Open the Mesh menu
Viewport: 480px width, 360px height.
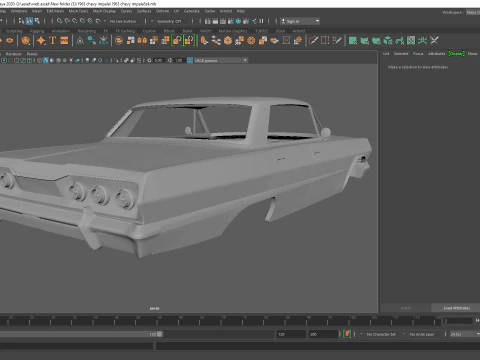[37, 11]
